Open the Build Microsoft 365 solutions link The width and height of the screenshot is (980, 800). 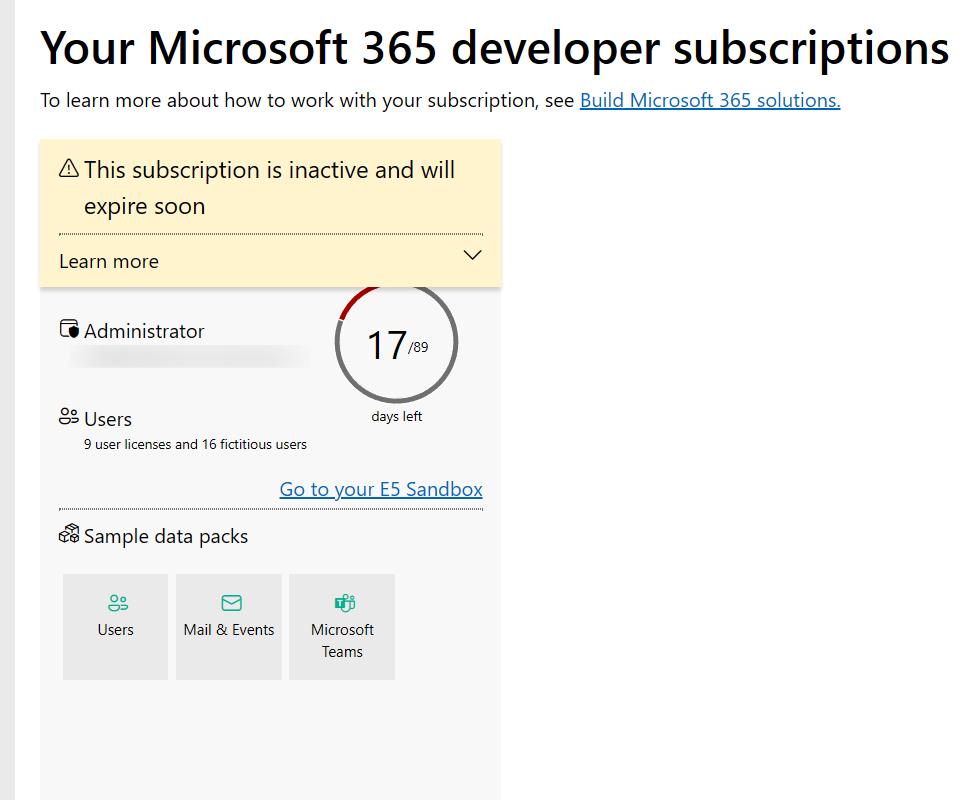(x=710, y=100)
